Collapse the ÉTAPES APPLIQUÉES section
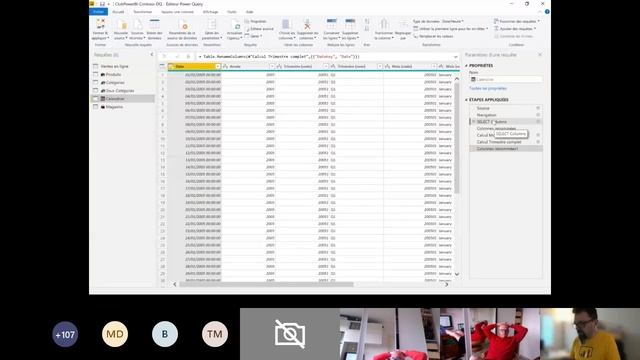The width and height of the screenshot is (640, 360). (467, 100)
